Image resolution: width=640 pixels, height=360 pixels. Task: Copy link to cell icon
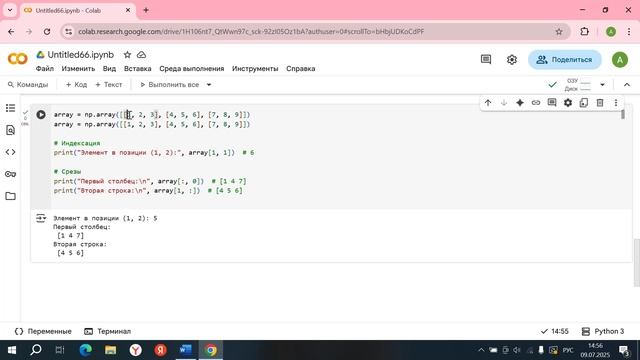pos(536,103)
